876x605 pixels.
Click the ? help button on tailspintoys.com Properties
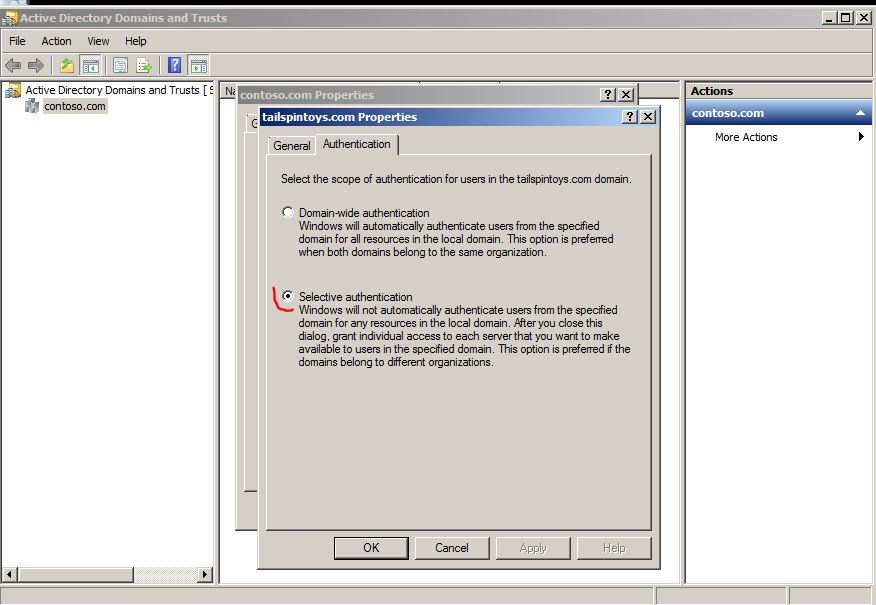coord(630,116)
